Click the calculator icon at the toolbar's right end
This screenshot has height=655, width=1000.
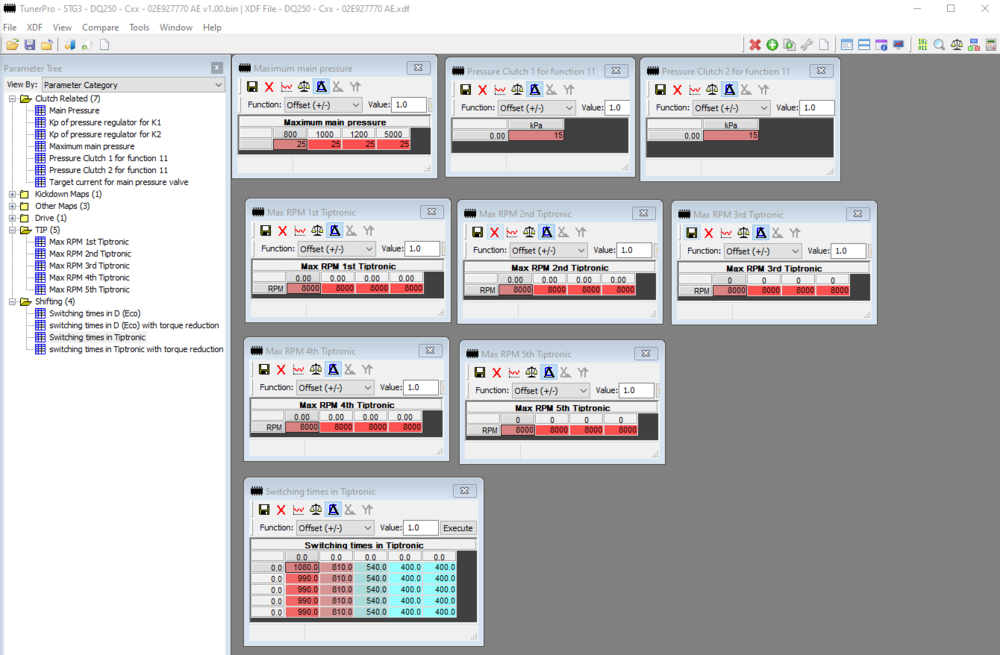991,45
